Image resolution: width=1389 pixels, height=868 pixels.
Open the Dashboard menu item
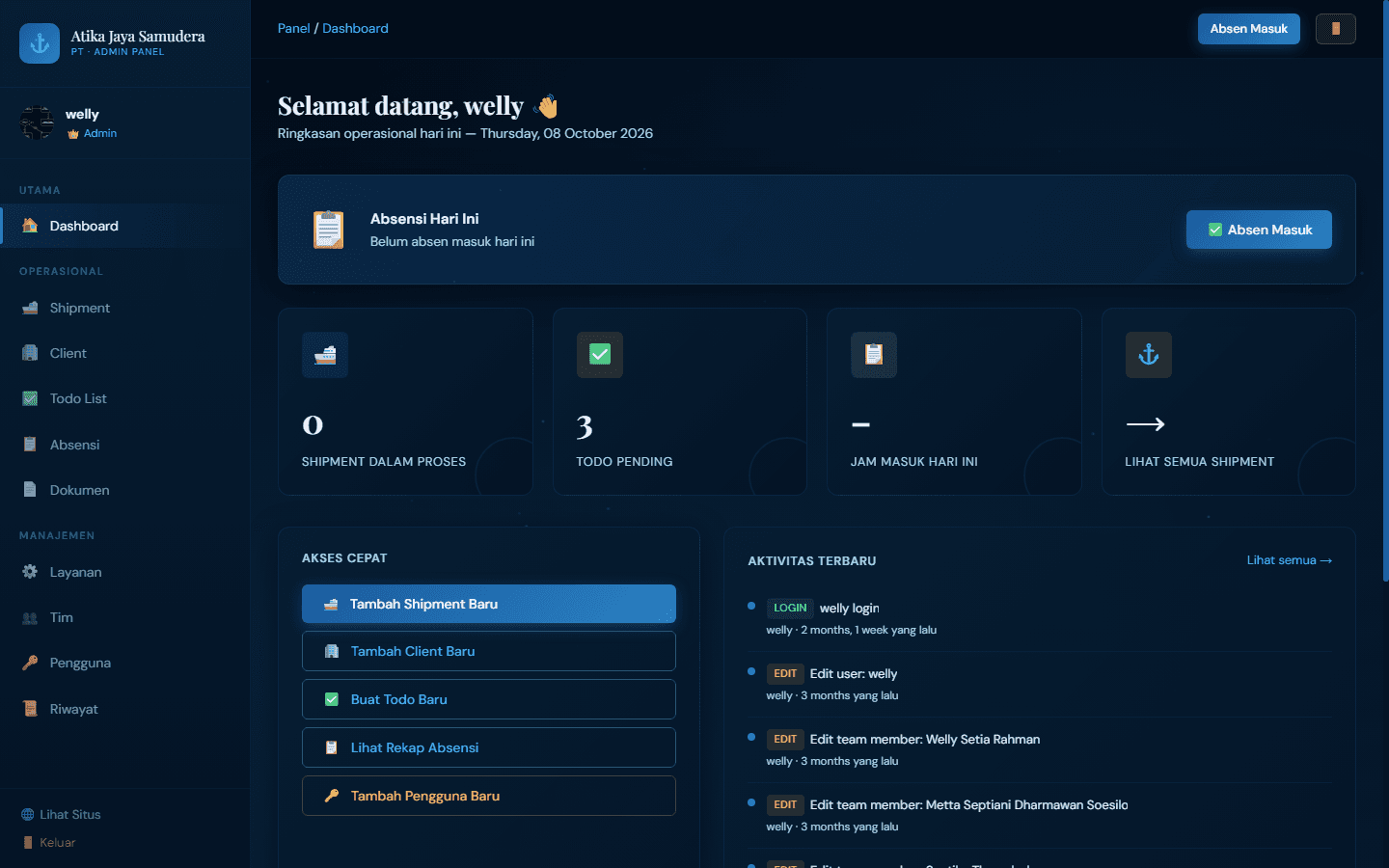click(x=125, y=226)
